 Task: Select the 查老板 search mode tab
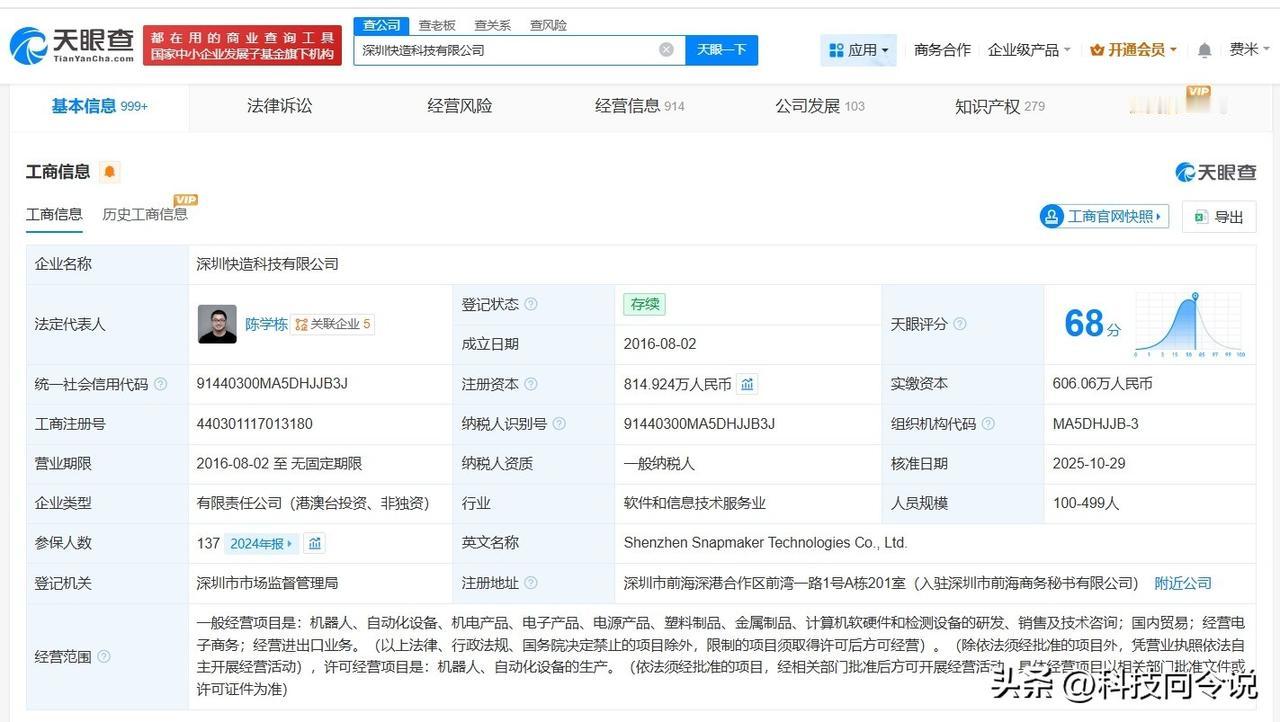coord(437,25)
